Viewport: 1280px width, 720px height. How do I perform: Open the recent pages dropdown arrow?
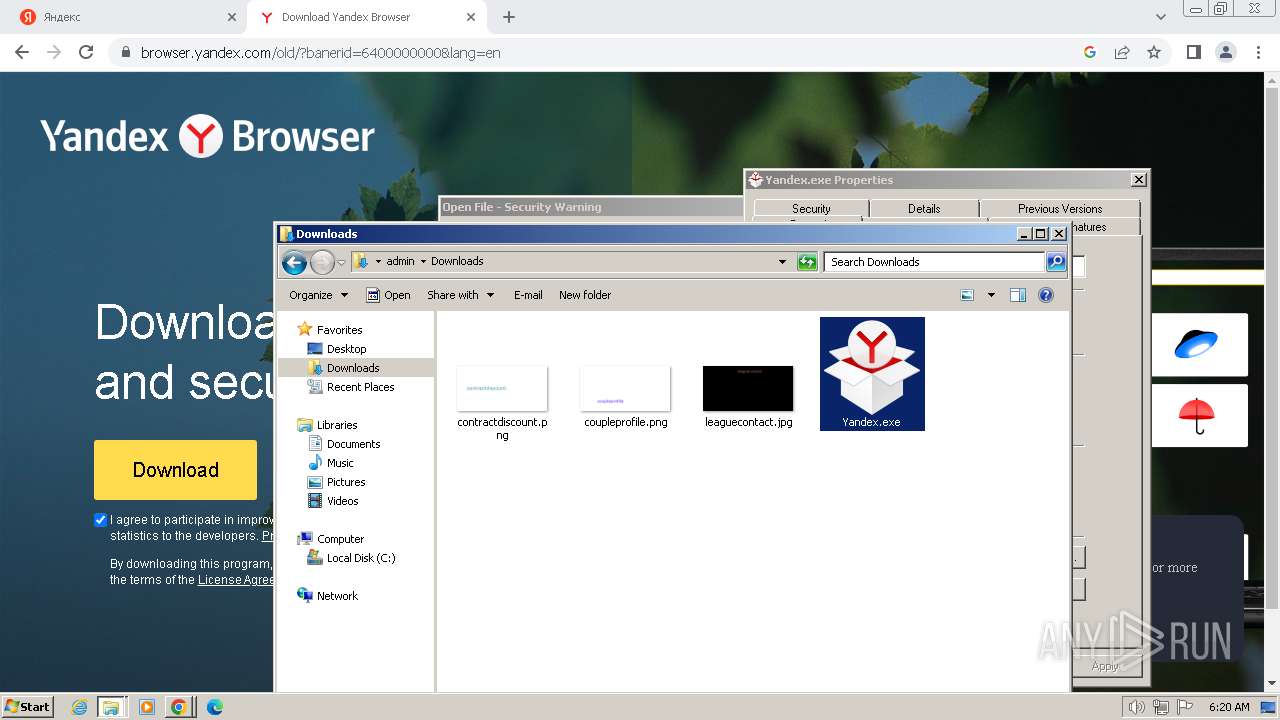click(x=341, y=263)
